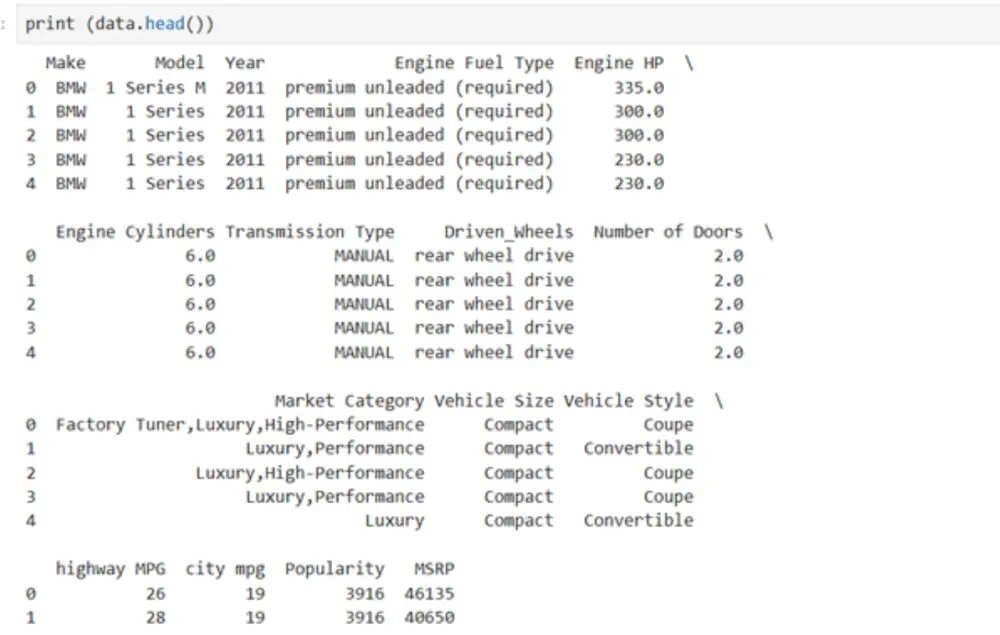Screen dimensions: 1000x635
Task: Click "rear wheel drive" in row 4
Action: tap(494, 352)
